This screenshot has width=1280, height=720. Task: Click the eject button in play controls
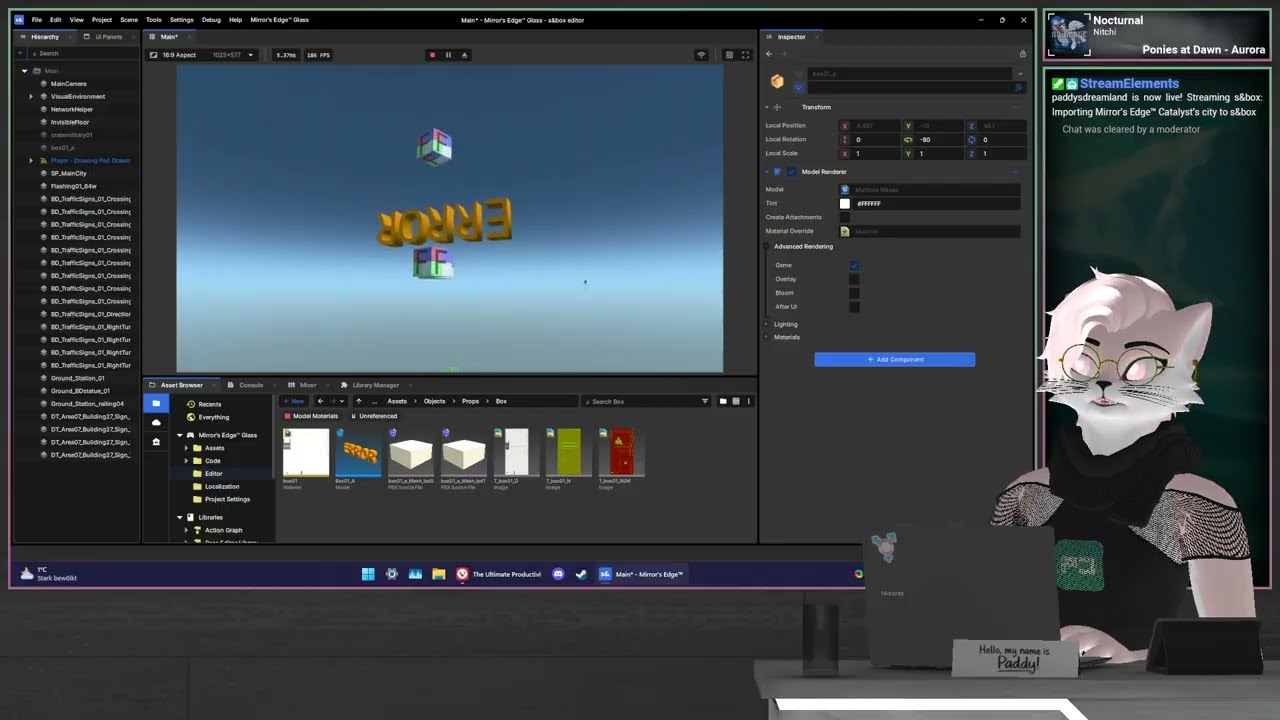(464, 55)
